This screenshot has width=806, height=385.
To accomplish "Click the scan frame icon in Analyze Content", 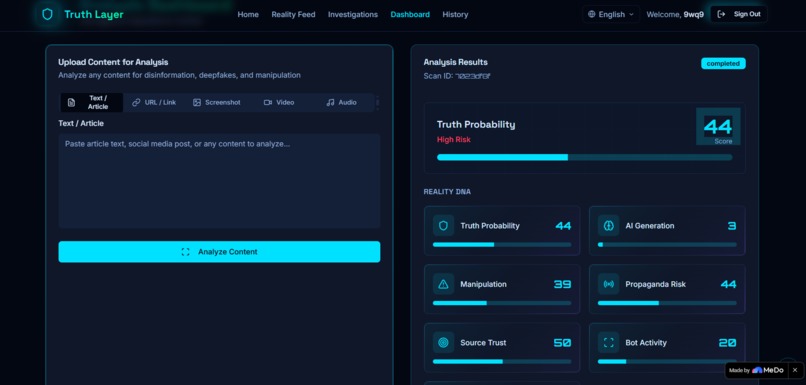I will (186, 252).
